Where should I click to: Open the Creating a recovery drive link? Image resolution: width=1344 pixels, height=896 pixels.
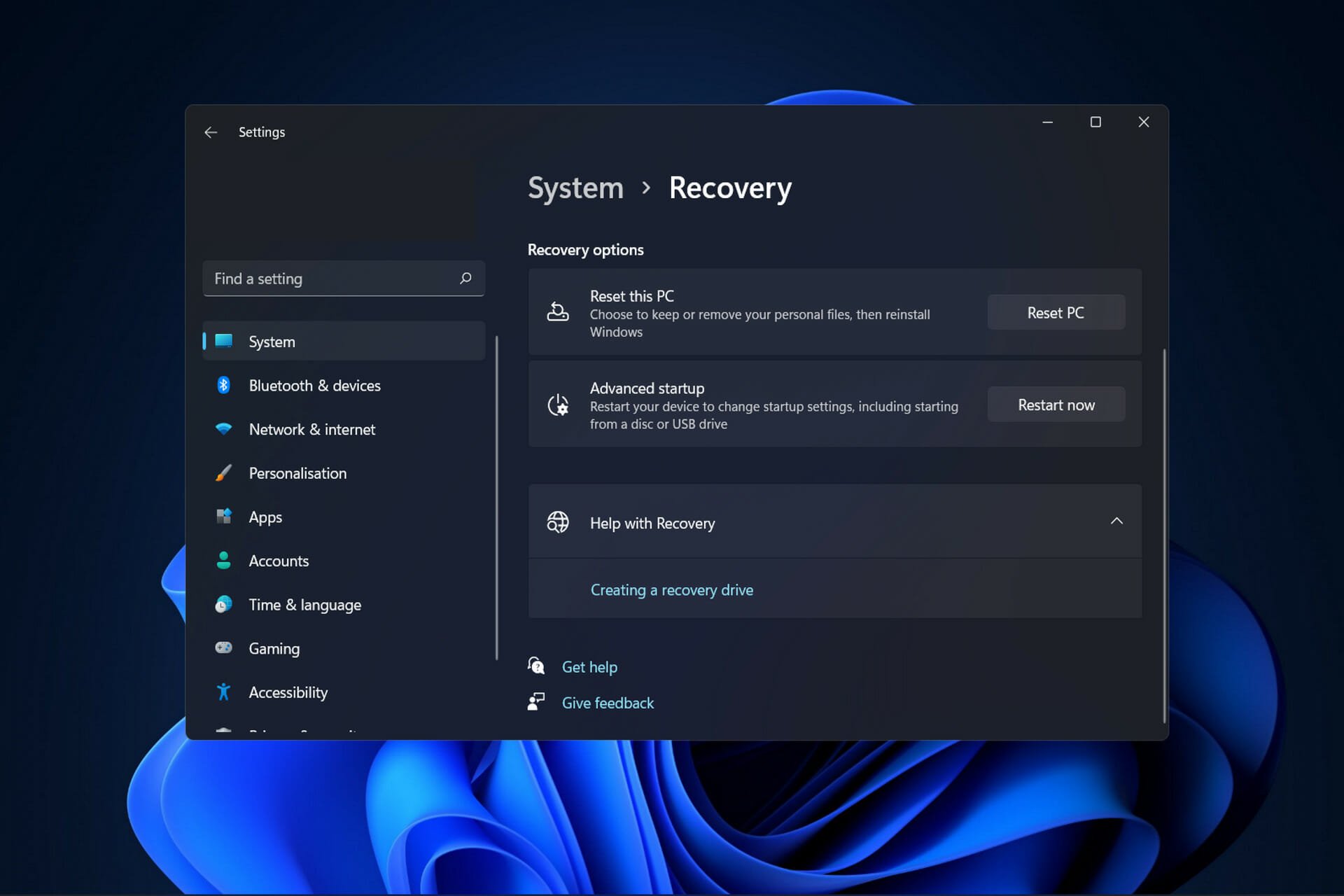[x=671, y=590]
